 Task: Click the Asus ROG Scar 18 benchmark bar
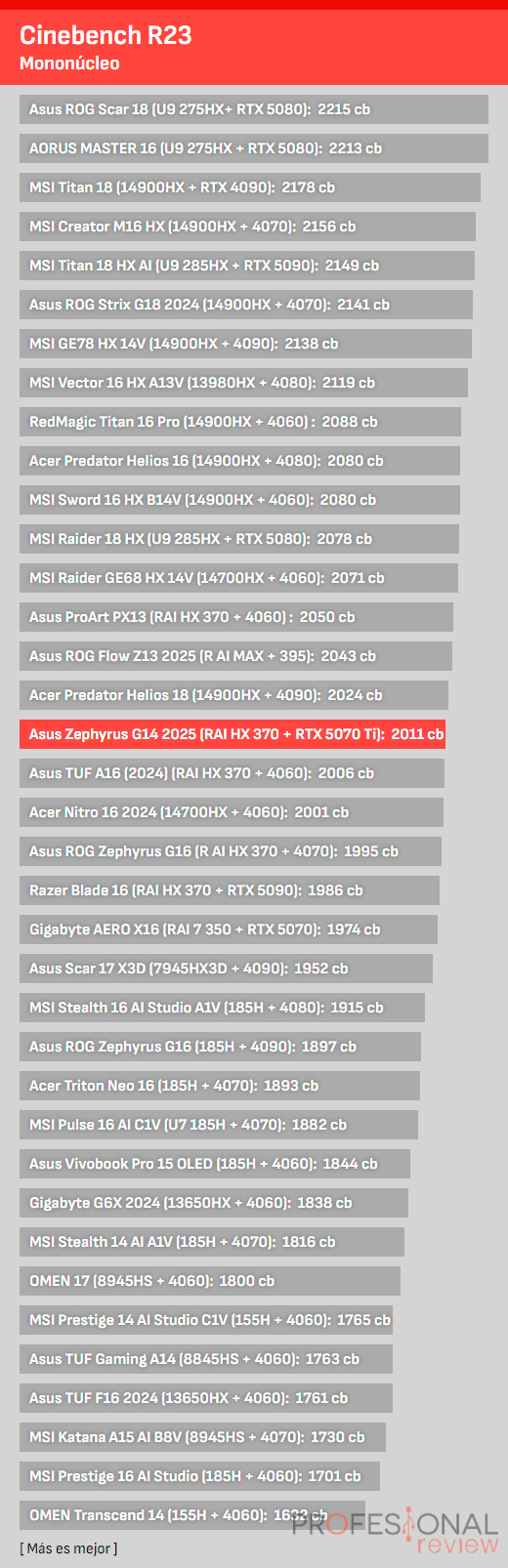[x=254, y=109]
